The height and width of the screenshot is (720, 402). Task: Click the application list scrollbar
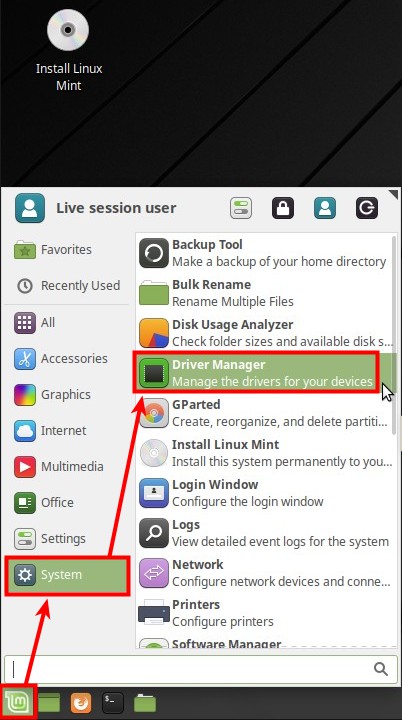394,335
